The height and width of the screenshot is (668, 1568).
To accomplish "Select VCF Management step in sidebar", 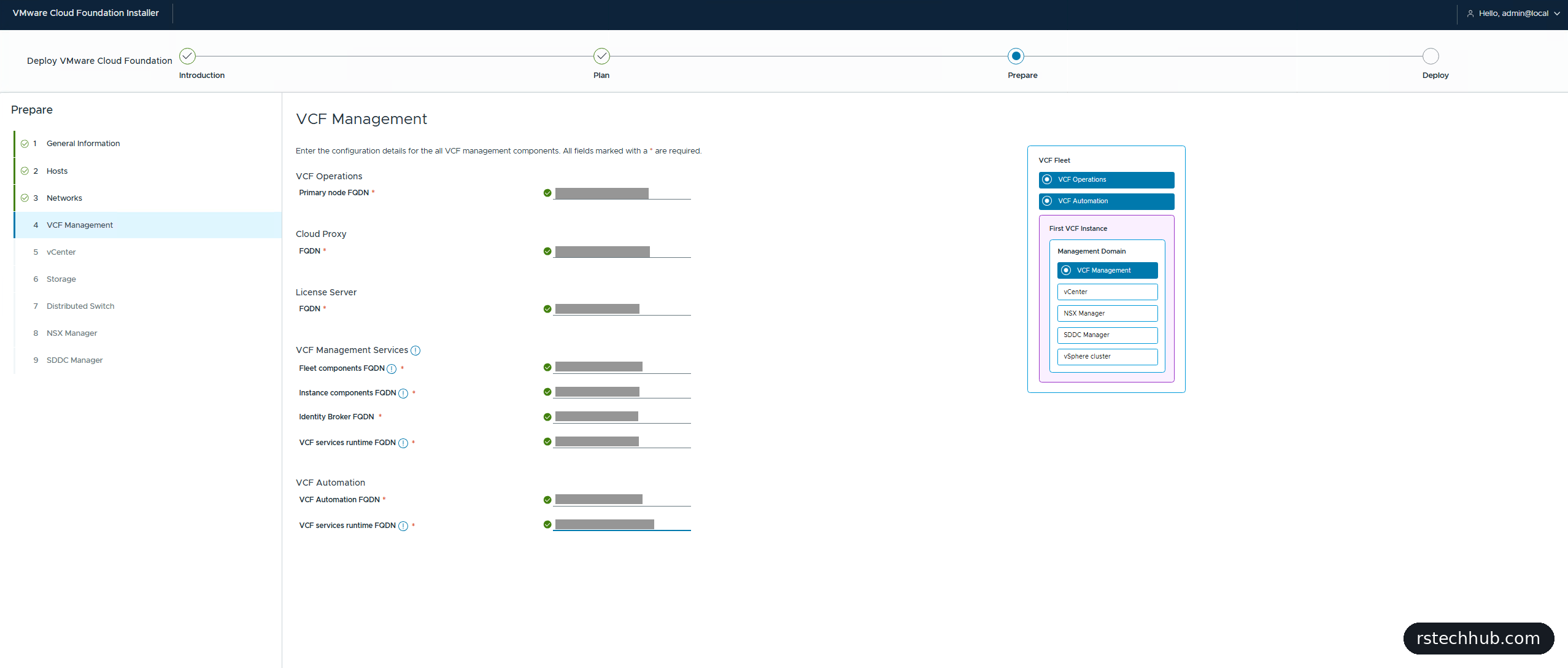I will 148,225.
